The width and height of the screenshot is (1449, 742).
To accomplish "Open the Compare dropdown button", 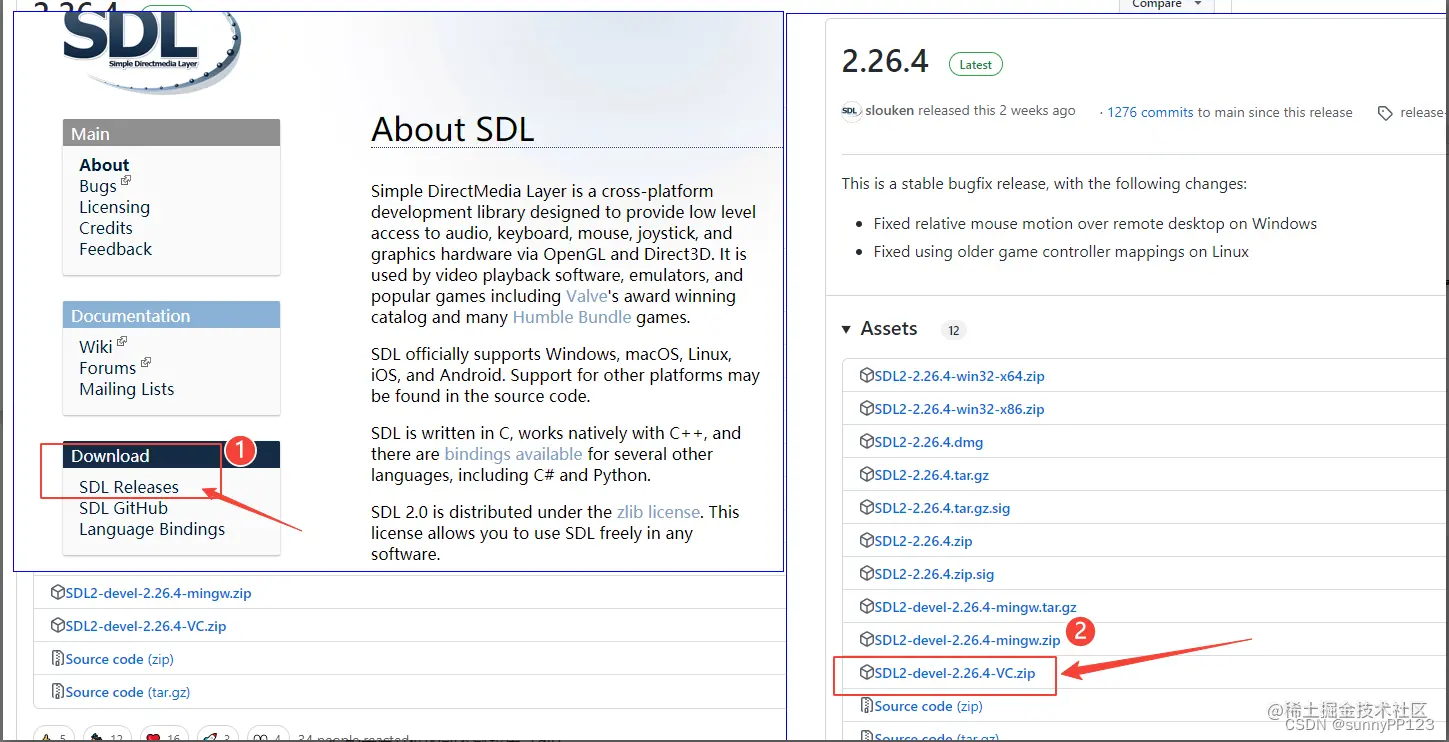I will coord(1166,5).
